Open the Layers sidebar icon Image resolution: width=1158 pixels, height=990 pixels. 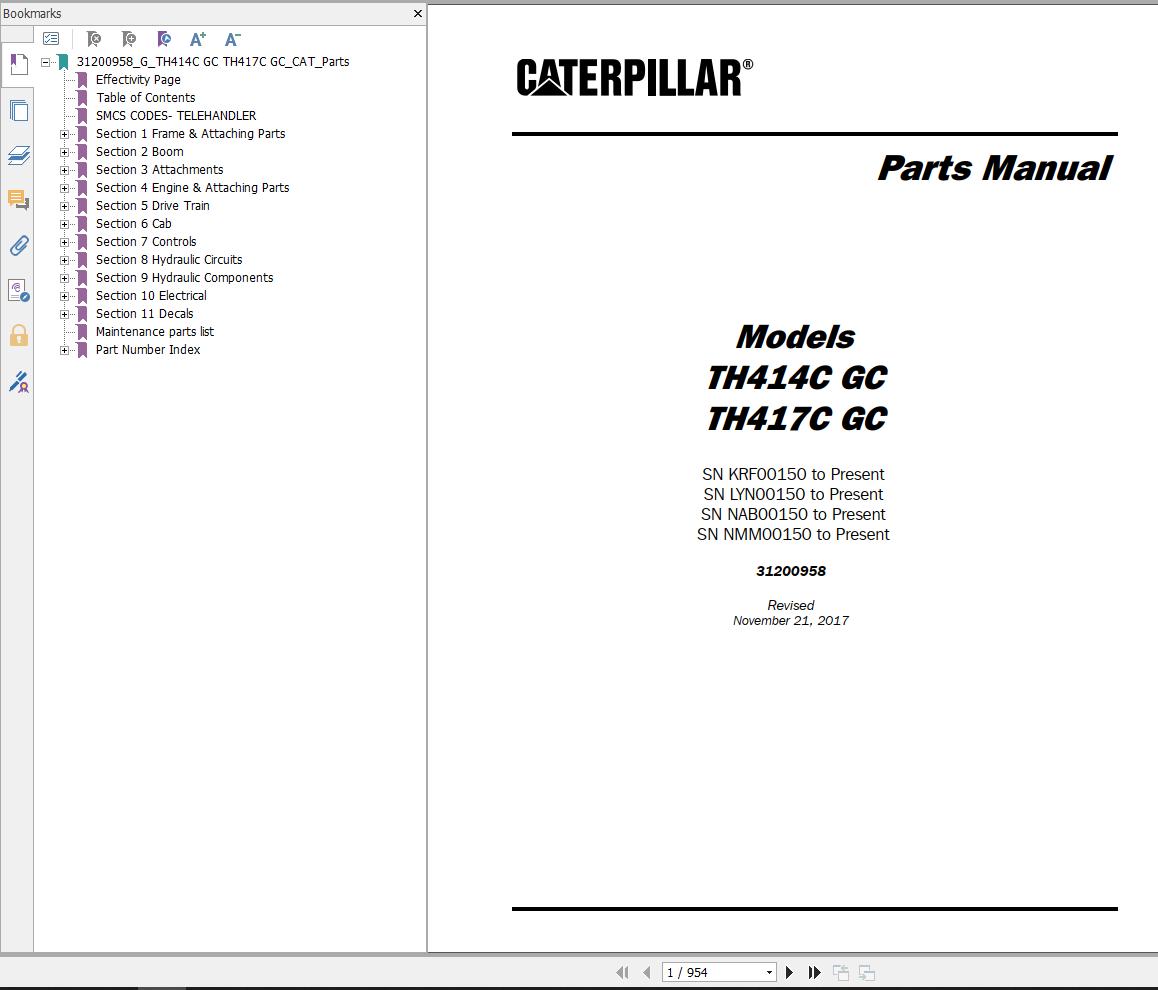point(18,155)
